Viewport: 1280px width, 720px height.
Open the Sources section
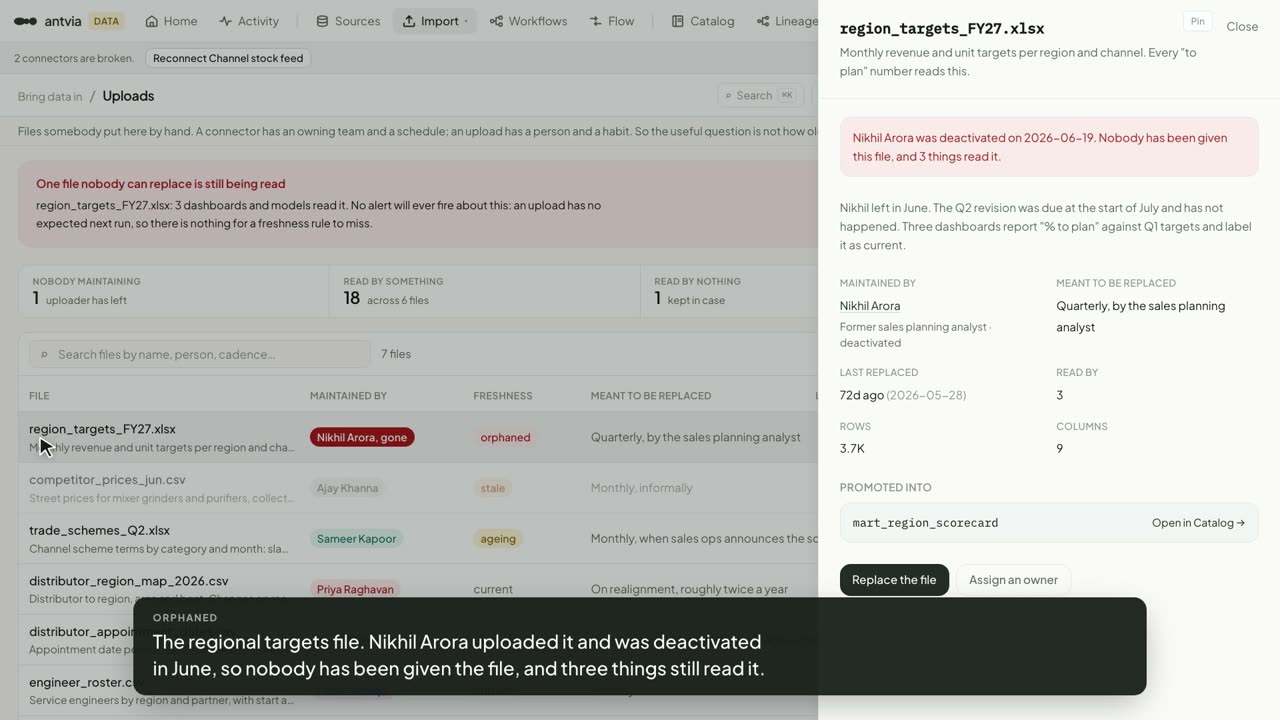[348, 21]
